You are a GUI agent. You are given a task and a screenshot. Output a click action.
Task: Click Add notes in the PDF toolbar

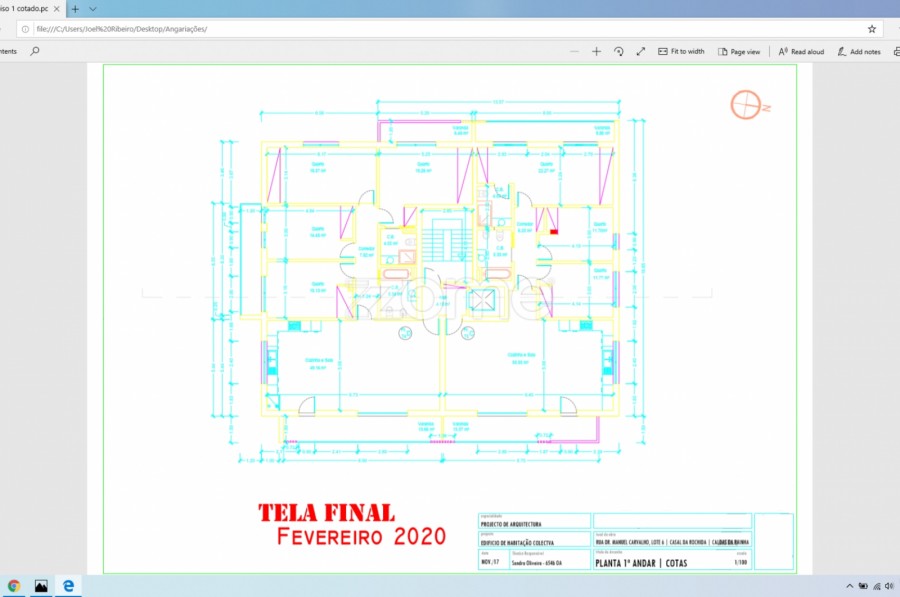point(859,51)
